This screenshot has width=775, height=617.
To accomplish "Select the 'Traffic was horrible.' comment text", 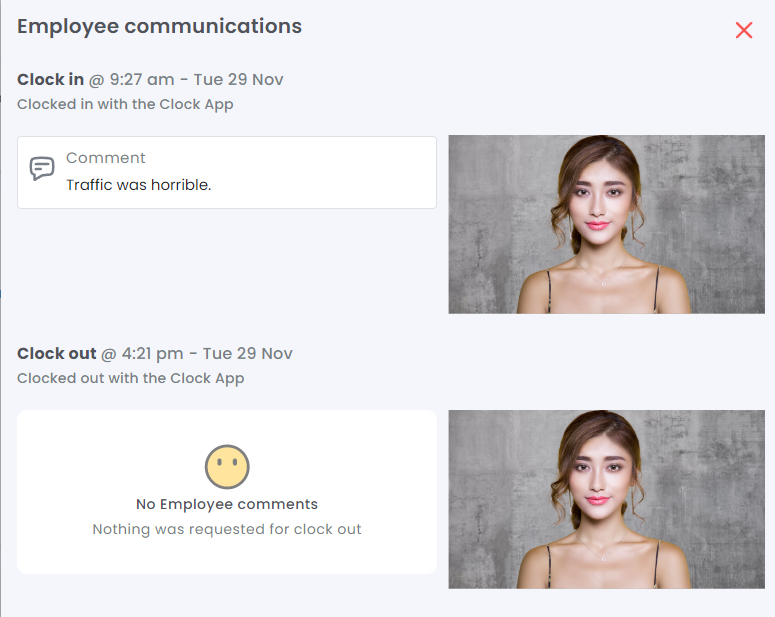I will click(x=138, y=185).
